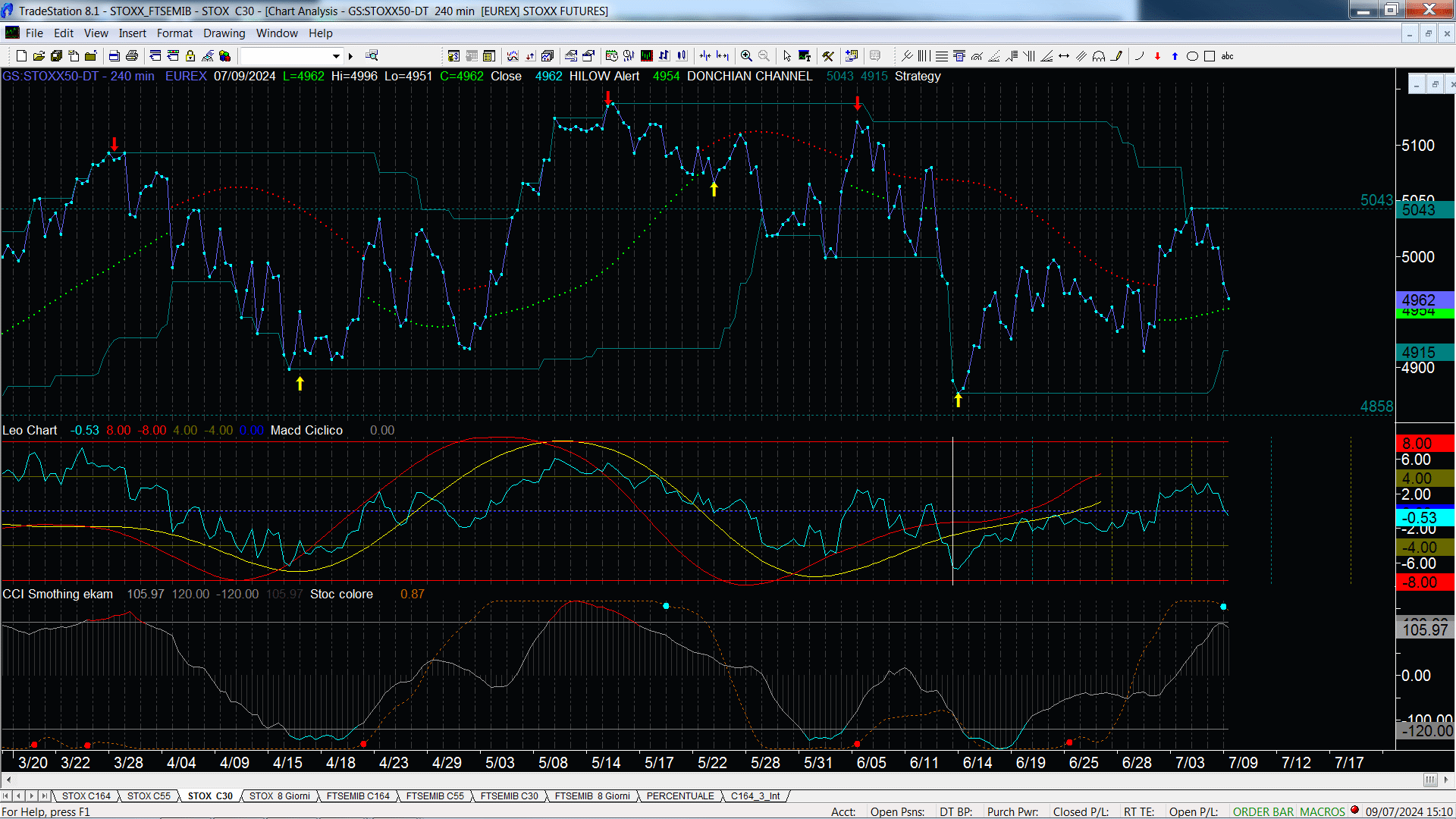Select the pencil trendline drawing tool
Image resolution: width=1456 pixels, height=819 pixels.
1117,55
